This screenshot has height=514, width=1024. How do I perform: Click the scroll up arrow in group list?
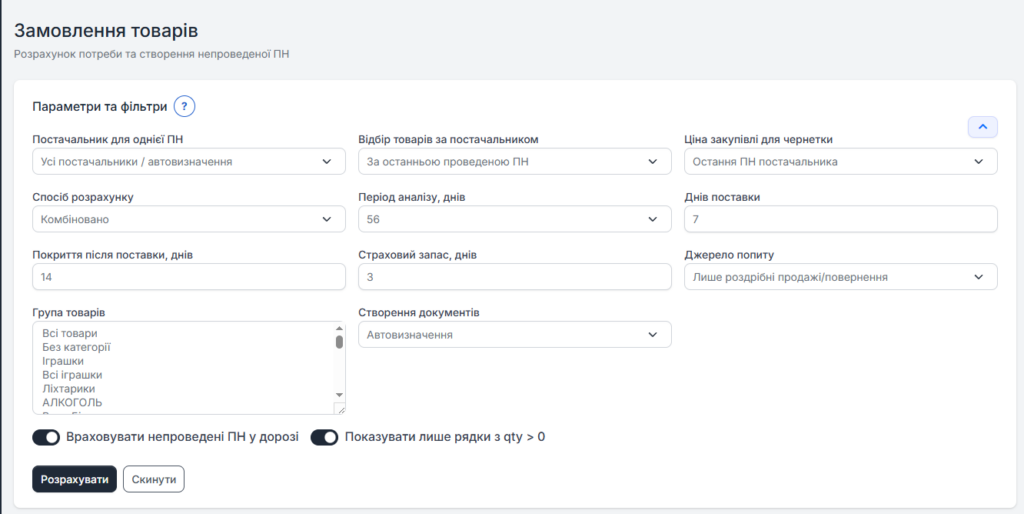[x=339, y=329]
